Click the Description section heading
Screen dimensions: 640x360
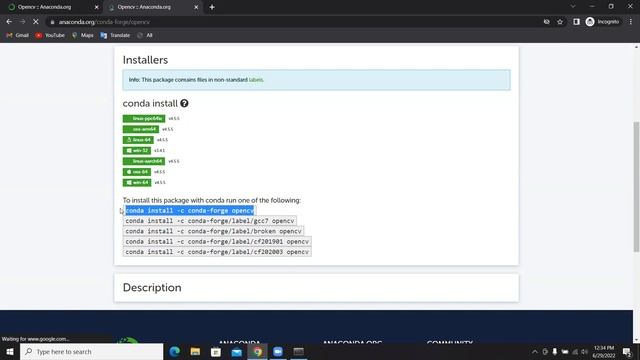[152, 287]
